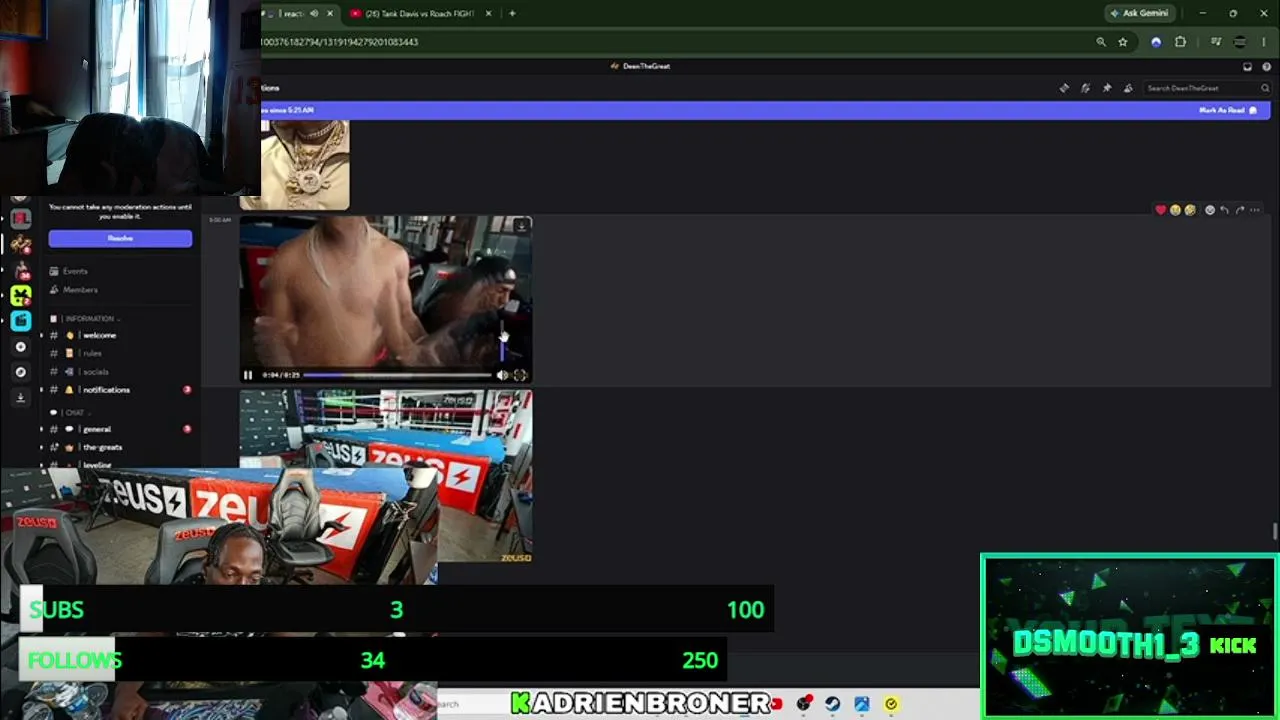Switch to the Tank Davis vs Roach tab
This screenshot has width=1280, height=720.
[x=418, y=13]
